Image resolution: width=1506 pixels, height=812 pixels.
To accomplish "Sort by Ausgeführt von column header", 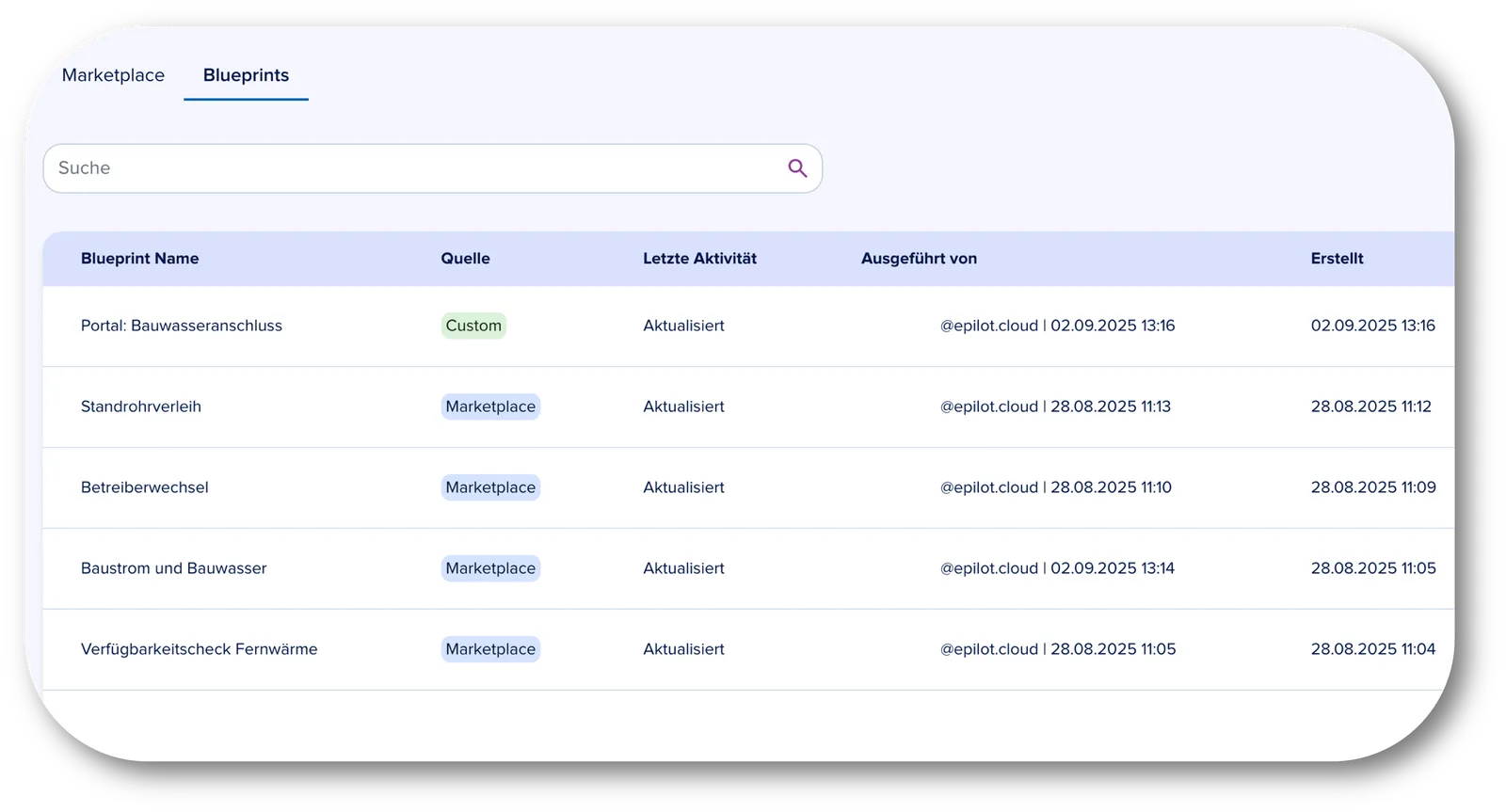I will (920, 259).
